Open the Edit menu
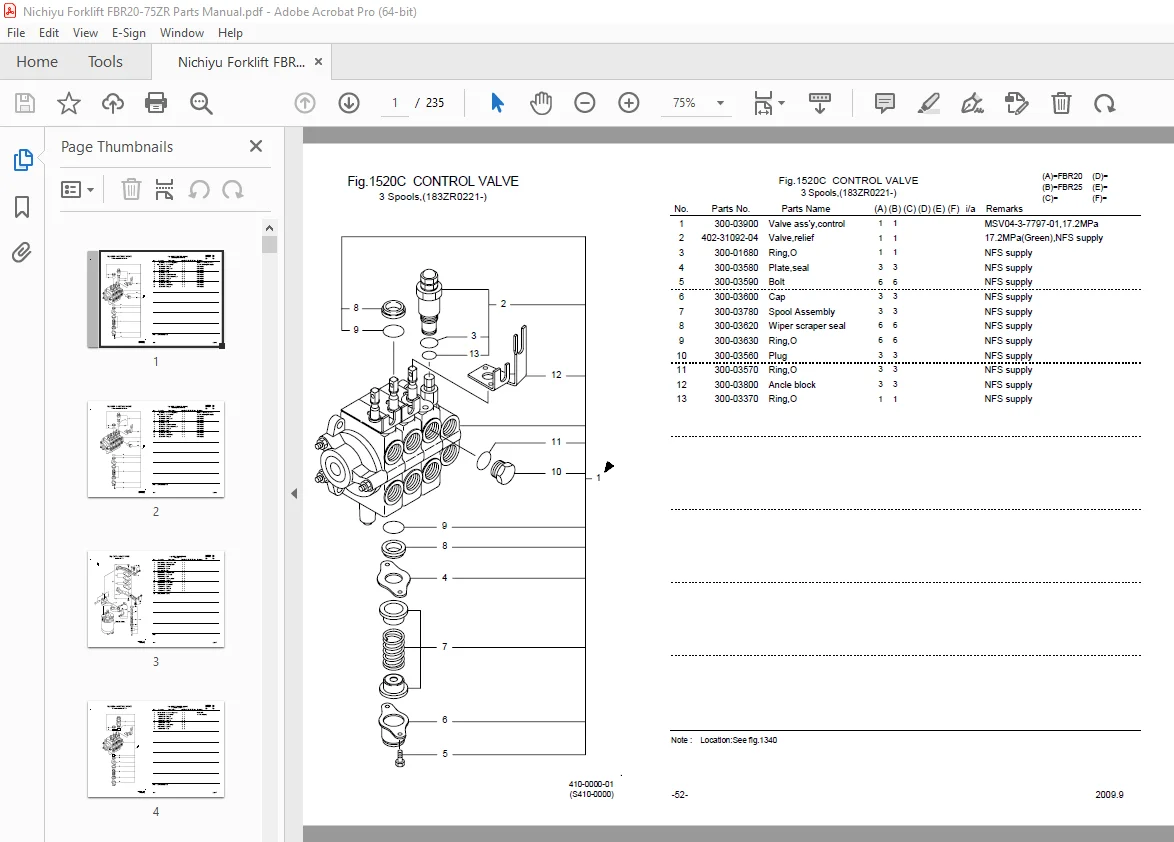1174x842 pixels. click(x=49, y=33)
